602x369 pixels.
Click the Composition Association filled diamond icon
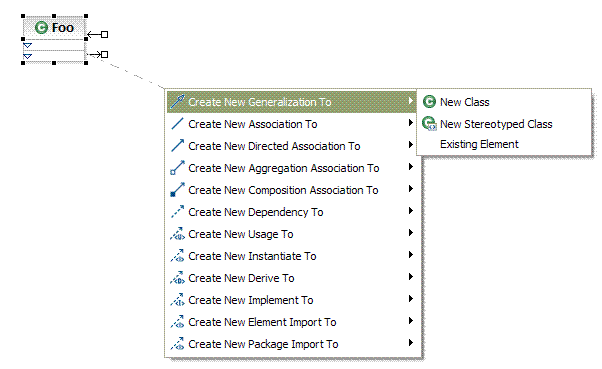pos(177,189)
